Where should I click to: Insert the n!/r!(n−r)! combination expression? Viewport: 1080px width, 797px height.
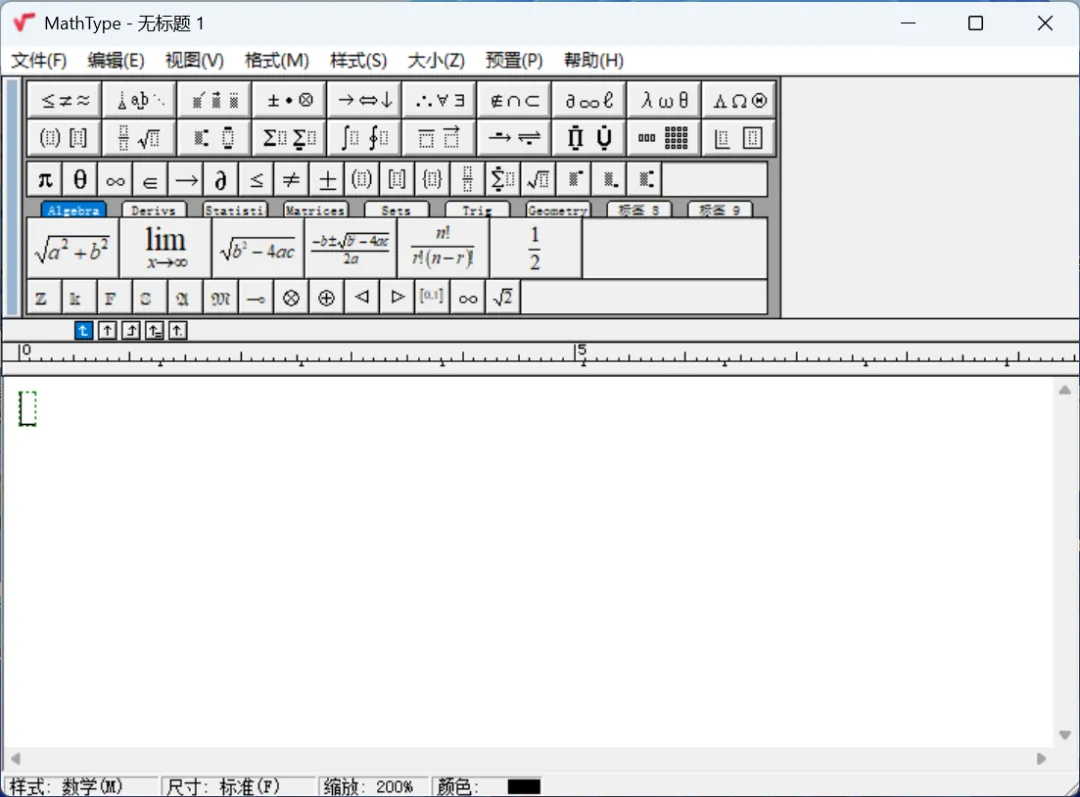click(443, 249)
